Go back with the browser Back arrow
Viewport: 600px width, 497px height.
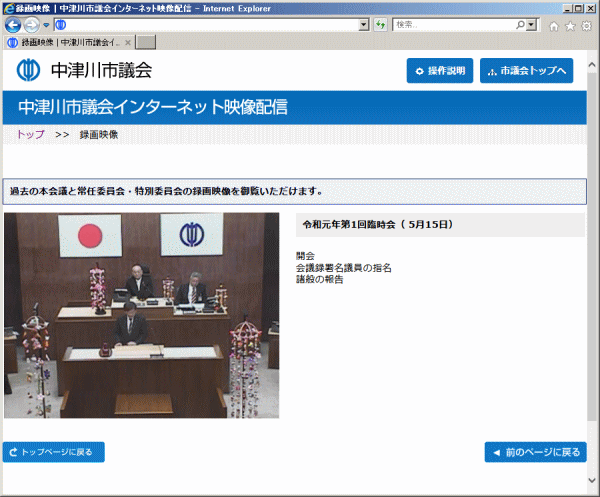(13, 25)
